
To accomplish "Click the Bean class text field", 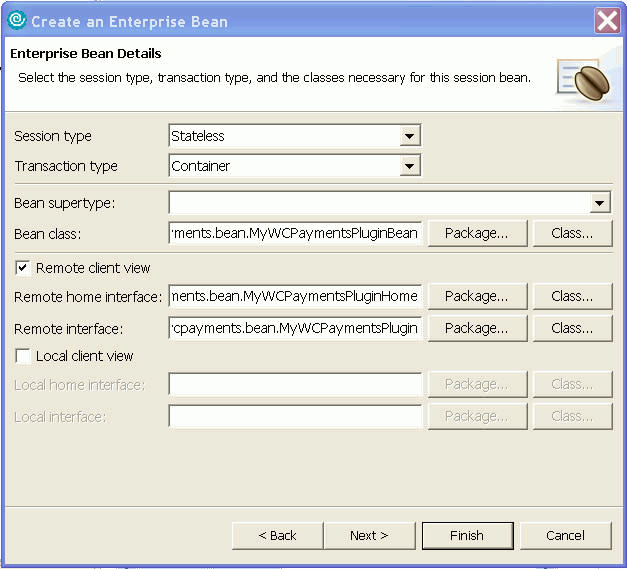I will pos(296,233).
